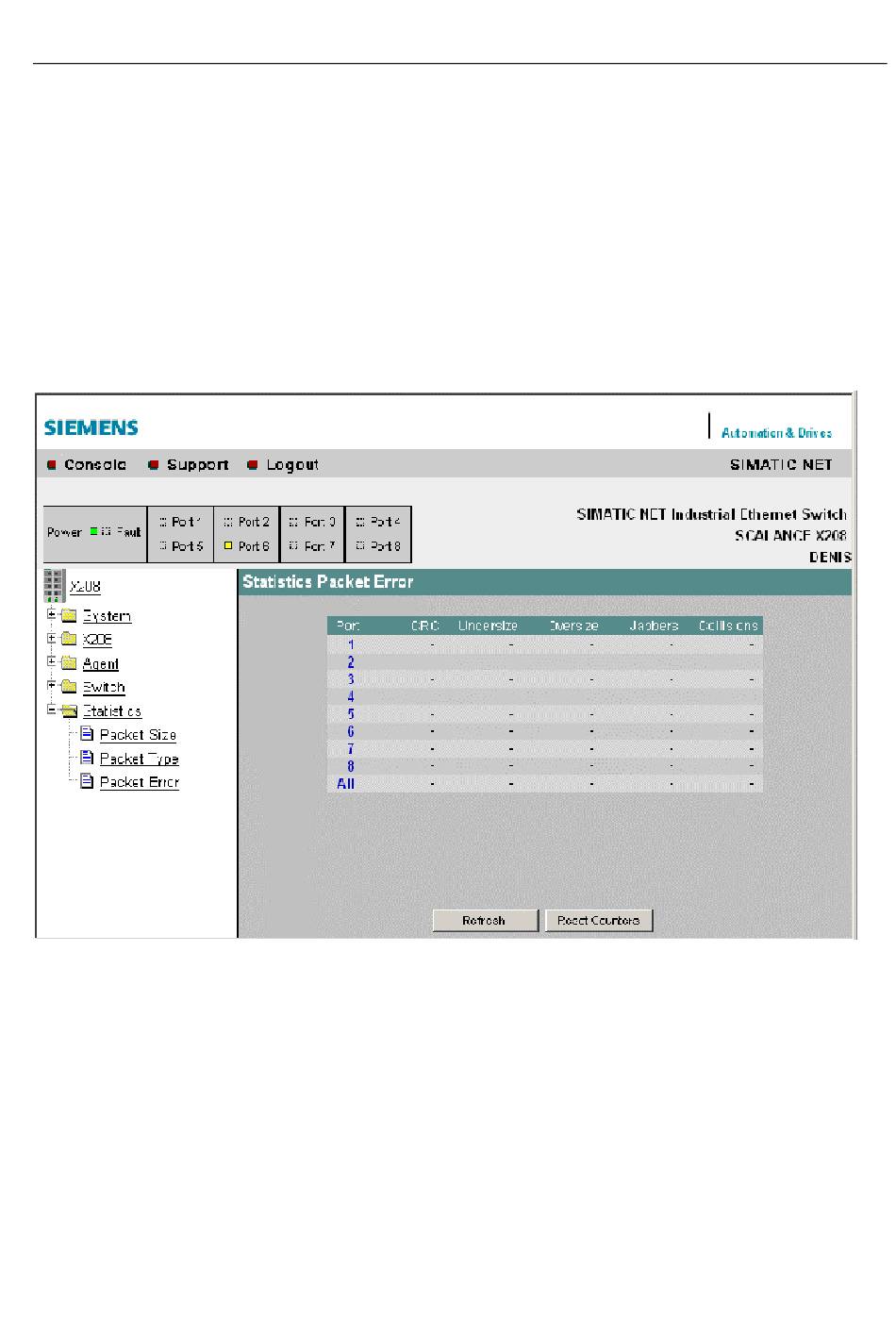The height and width of the screenshot is (1319, 896).
Task: Click the Refresh button
Action: 485,921
